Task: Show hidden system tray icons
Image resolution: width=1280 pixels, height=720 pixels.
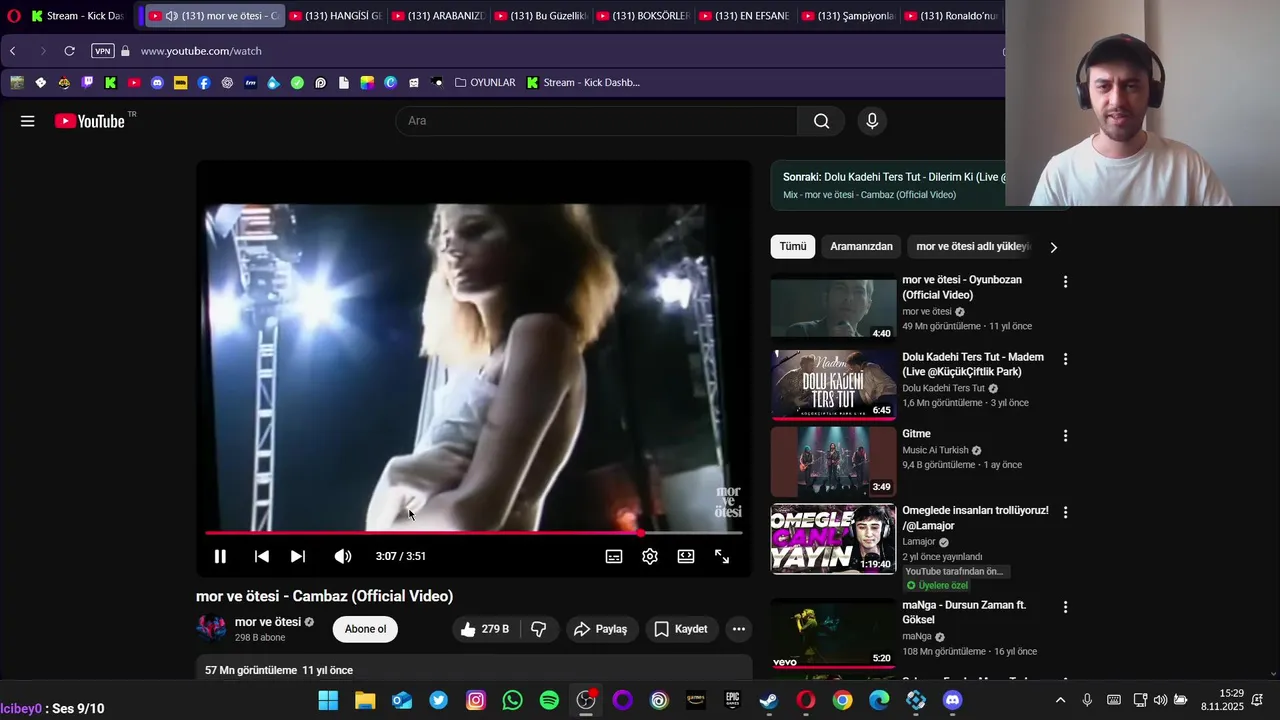Action: pos(1060,700)
